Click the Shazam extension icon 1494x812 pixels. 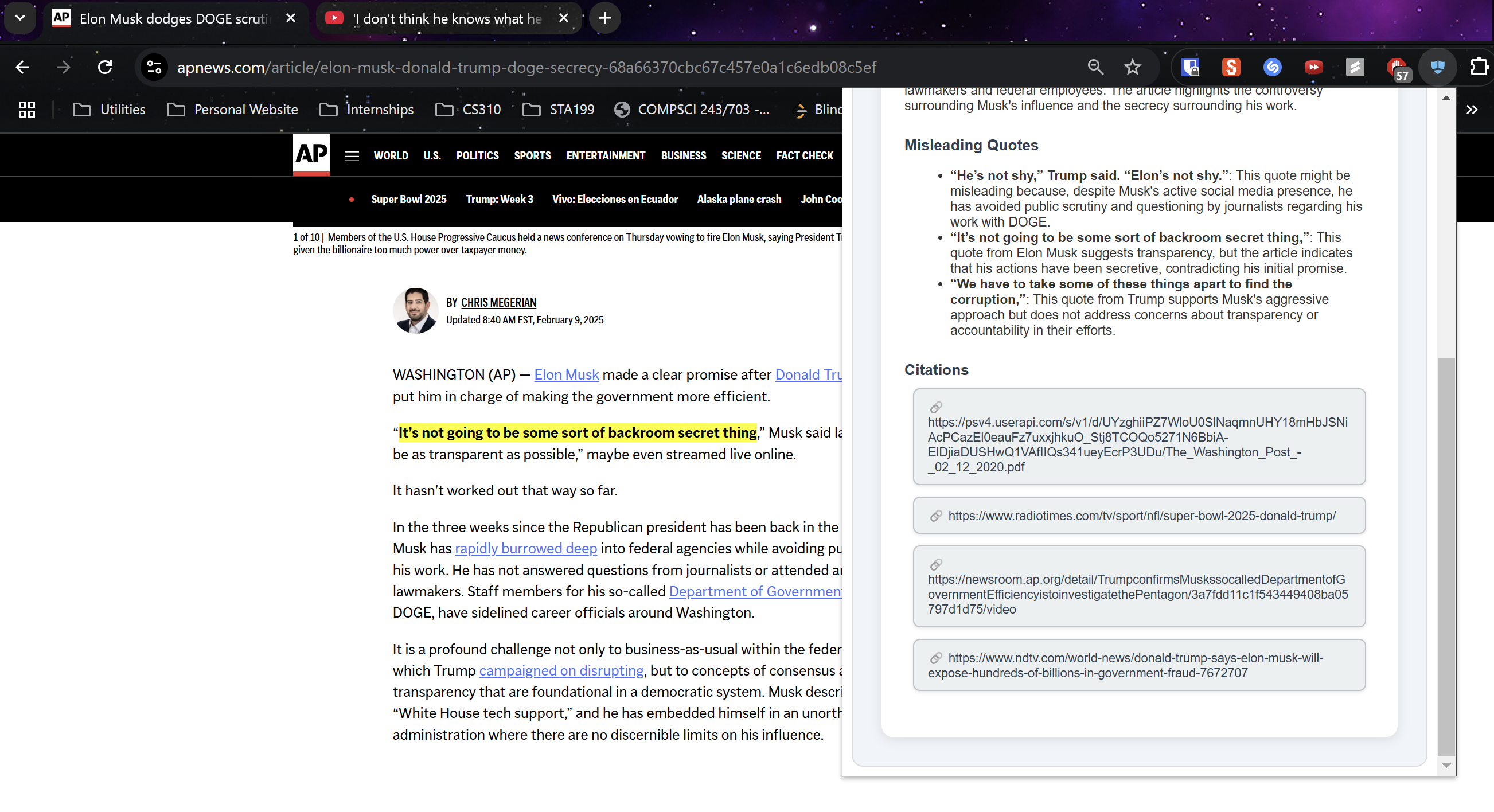click(x=1272, y=67)
